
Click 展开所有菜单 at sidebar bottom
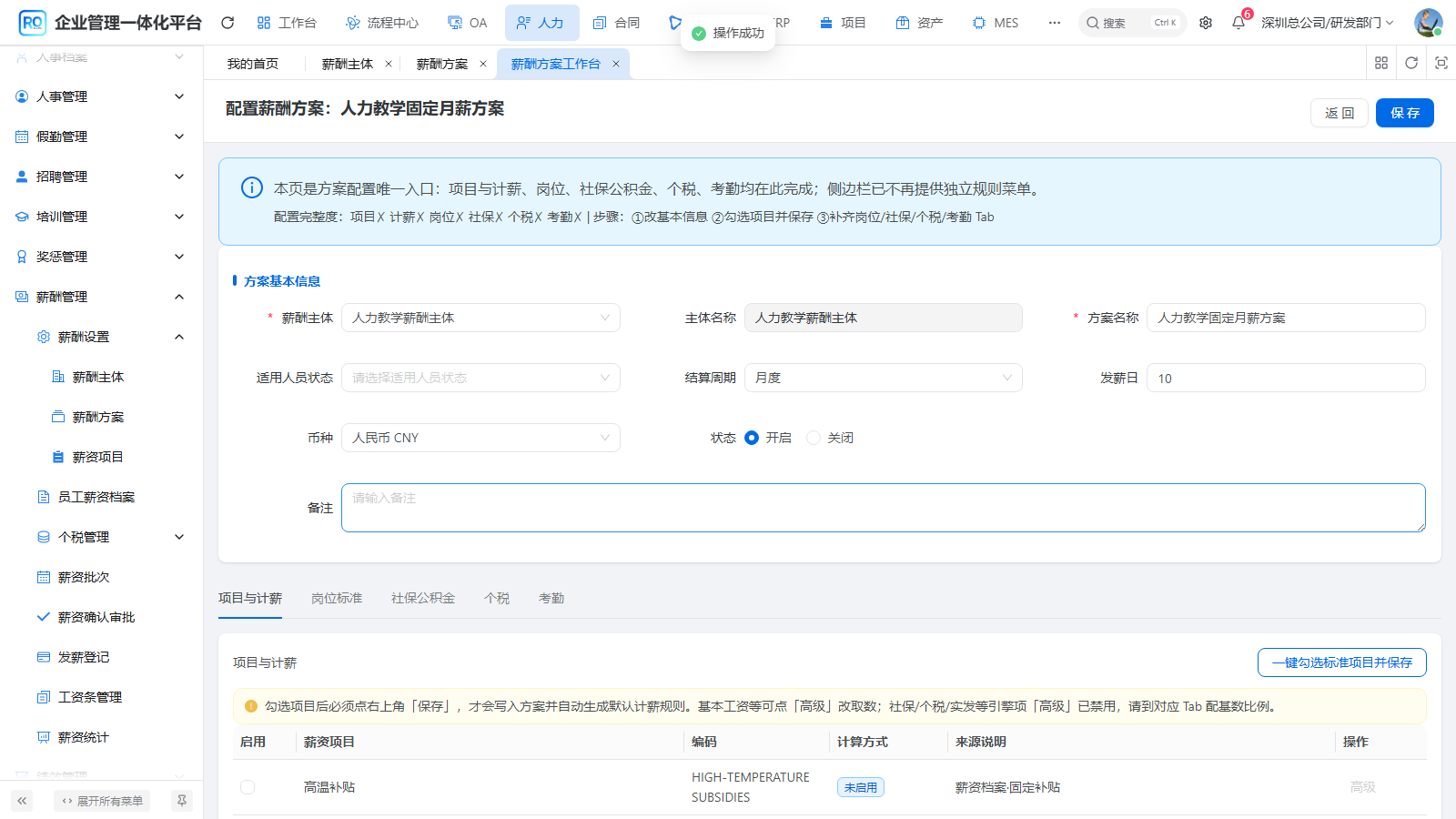click(x=102, y=801)
